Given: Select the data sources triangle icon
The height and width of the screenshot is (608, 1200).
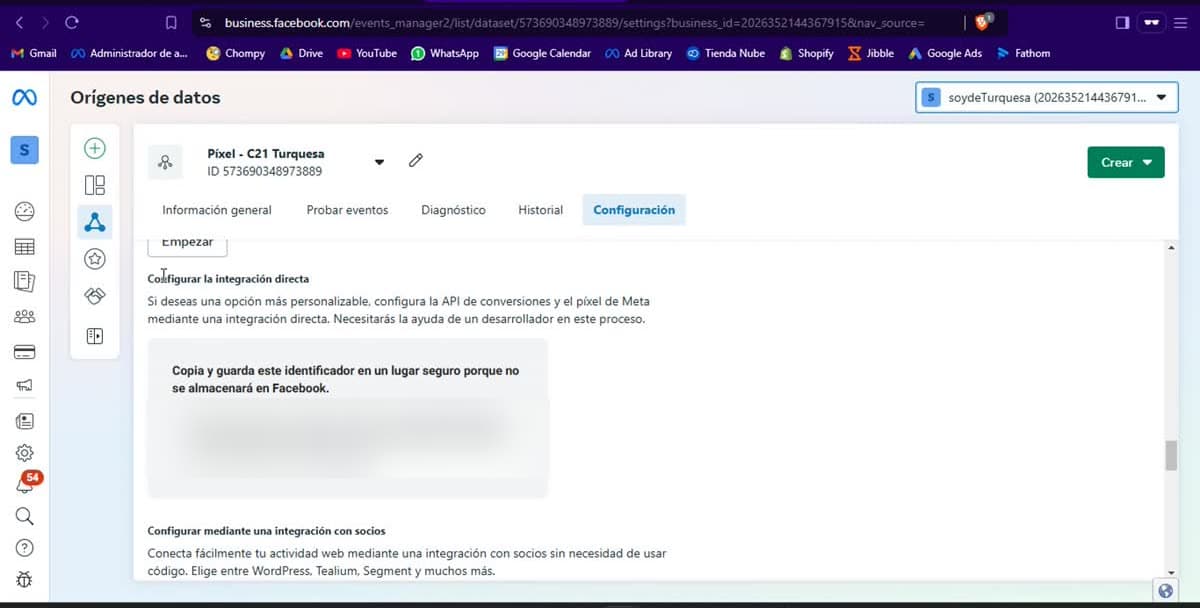Looking at the screenshot, I should pyautogui.click(x=95, y=221).
